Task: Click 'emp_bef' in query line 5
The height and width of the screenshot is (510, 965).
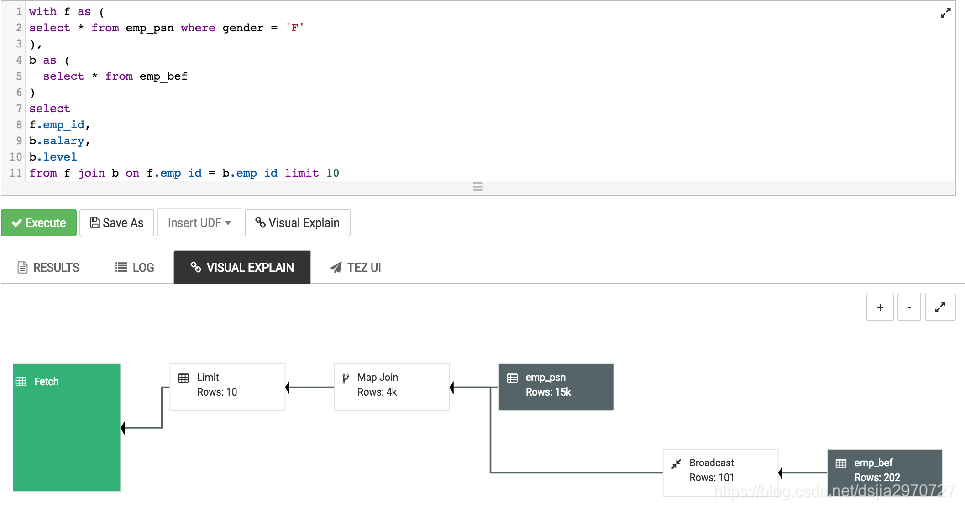Action: (x=163, y=76)
